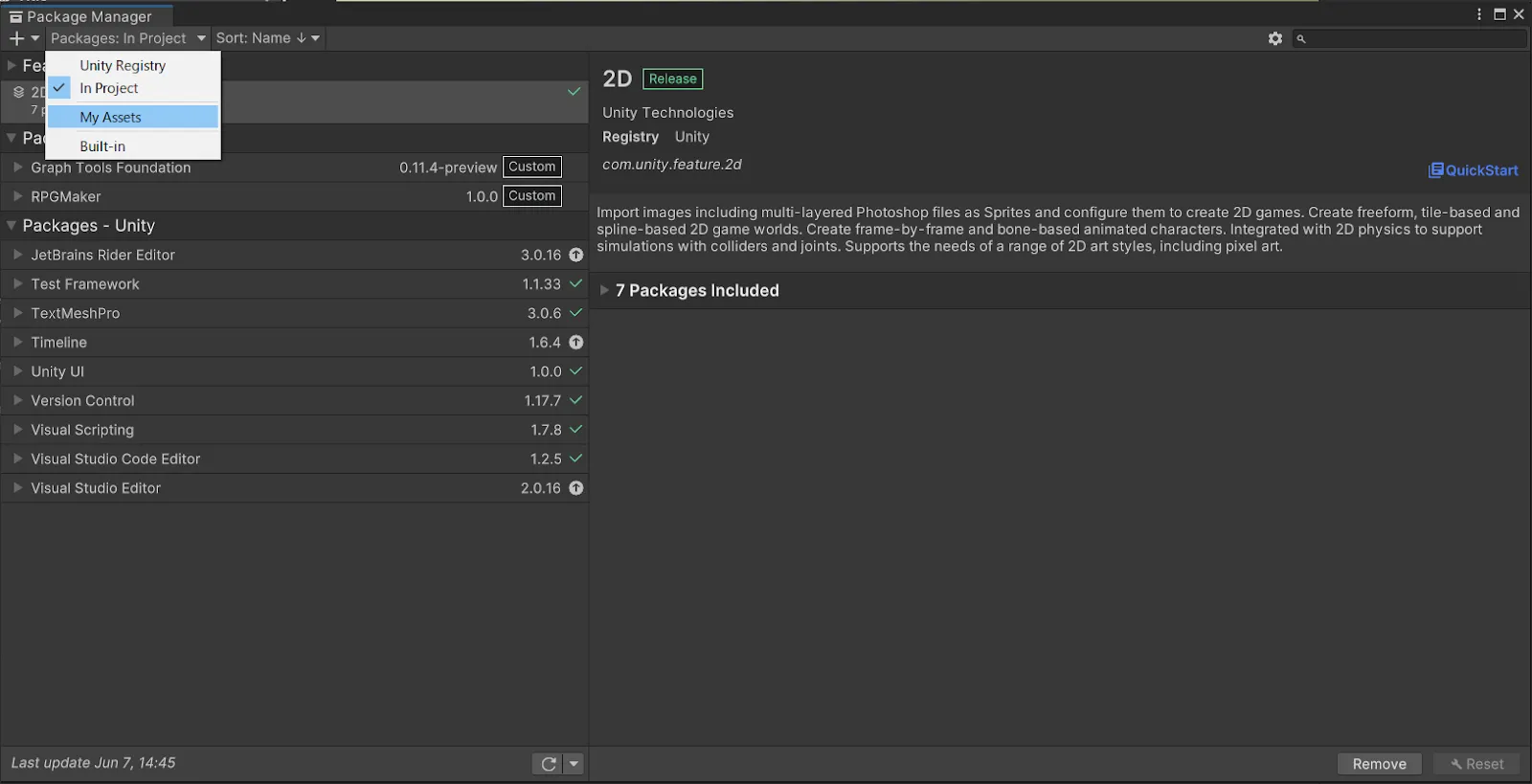Expand Timeline package versions
The width and height of the screenshot is (1532, 784).
click(17, 342)
